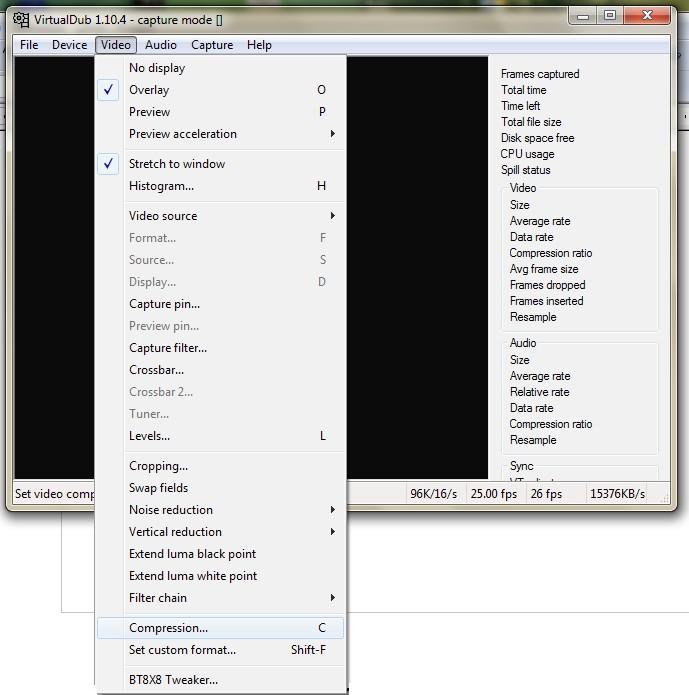Click the Frames dropped label
The width and height of the screenshot is (689, 695).
[548, 285]
